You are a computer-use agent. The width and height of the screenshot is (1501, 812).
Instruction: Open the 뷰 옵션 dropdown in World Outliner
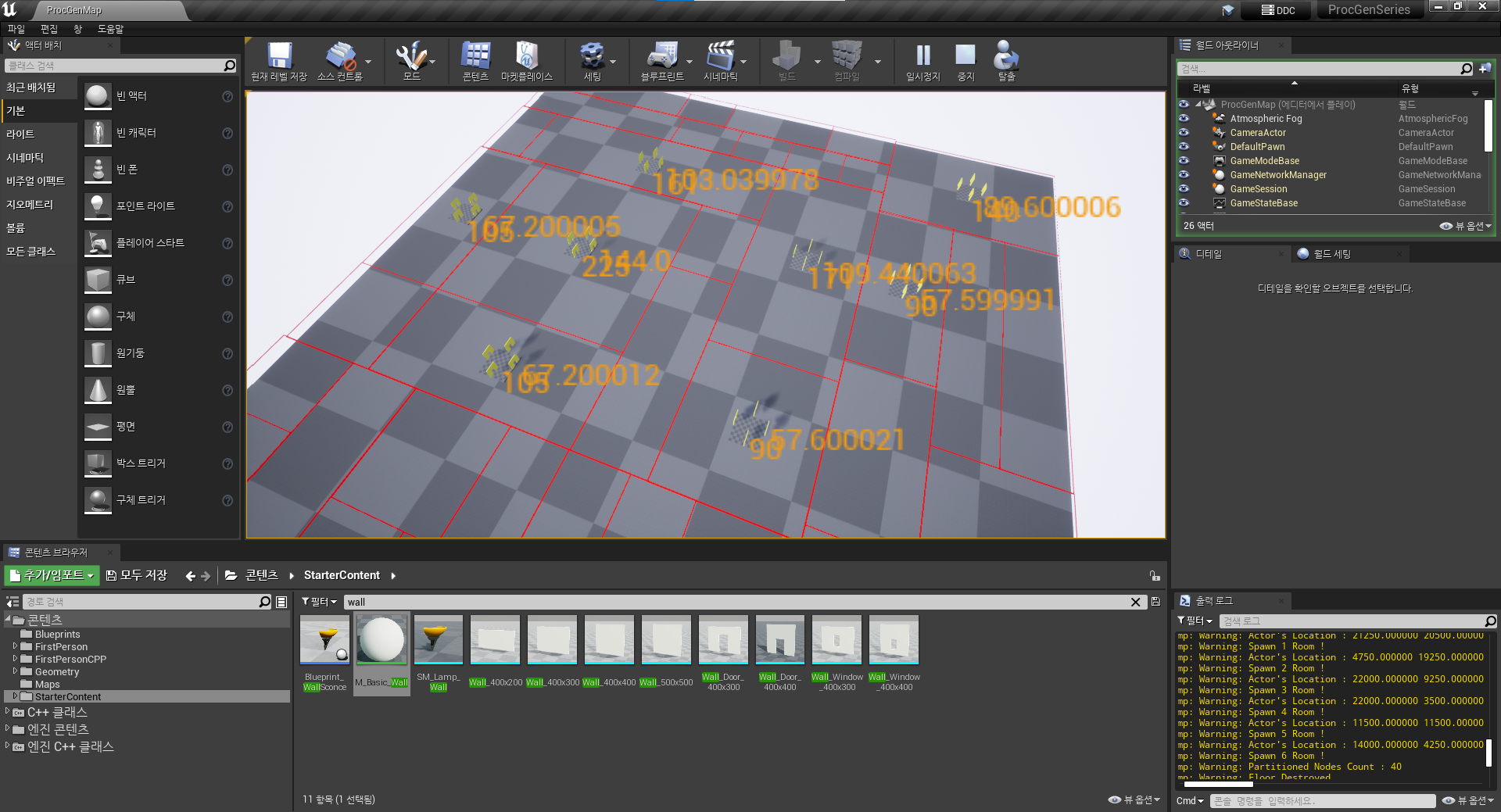point(1467,226)
